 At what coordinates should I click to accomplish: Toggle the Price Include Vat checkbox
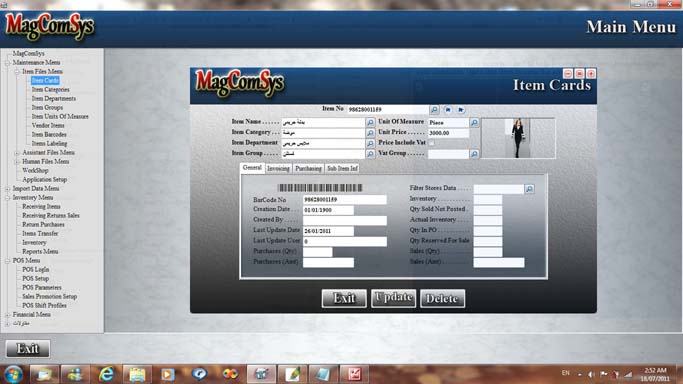(x=431, y=143)
